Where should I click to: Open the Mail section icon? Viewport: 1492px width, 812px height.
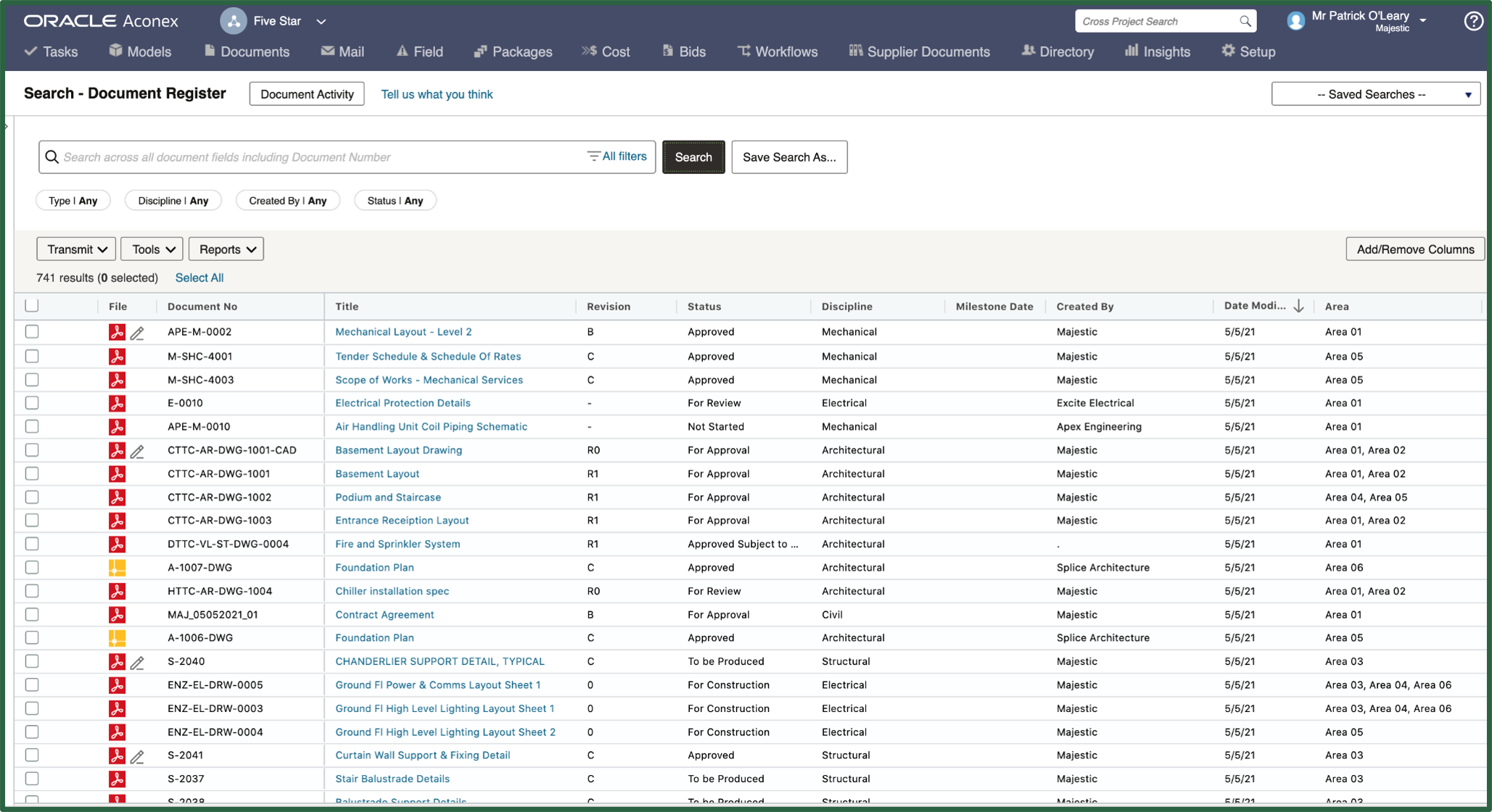click(x=327, y=51)
